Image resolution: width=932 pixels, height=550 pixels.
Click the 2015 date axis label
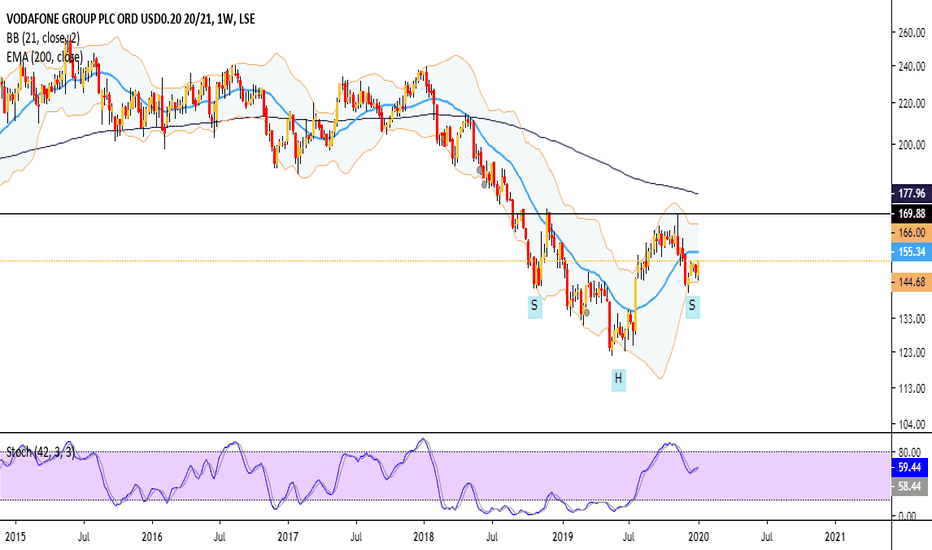point(15,537)
